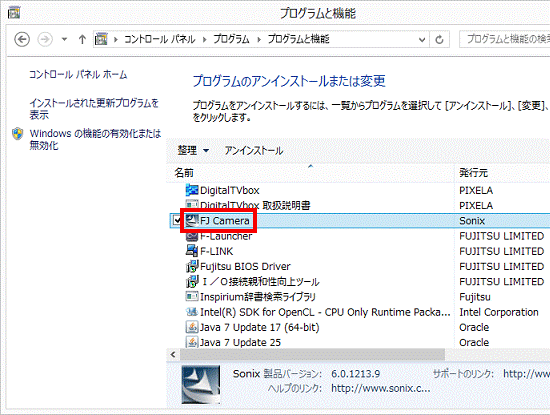Select the Inspirium辞書検索ライブラリ entry name

258,297
